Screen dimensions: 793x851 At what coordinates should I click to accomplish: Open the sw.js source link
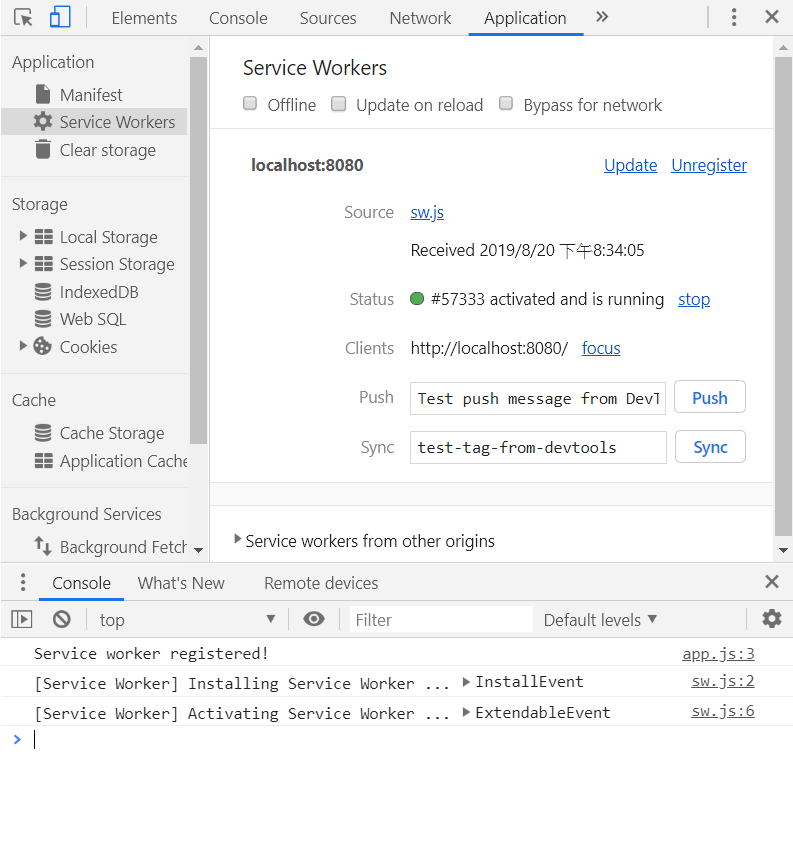pos(427,212)
